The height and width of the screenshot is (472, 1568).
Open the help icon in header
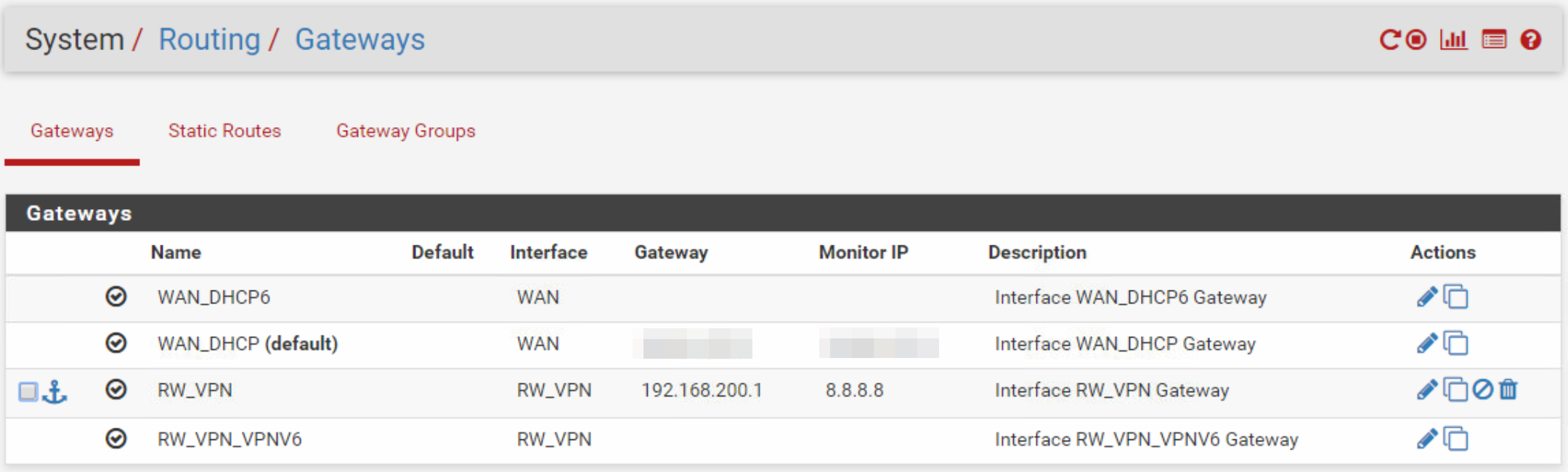(x=1531, y=39)
